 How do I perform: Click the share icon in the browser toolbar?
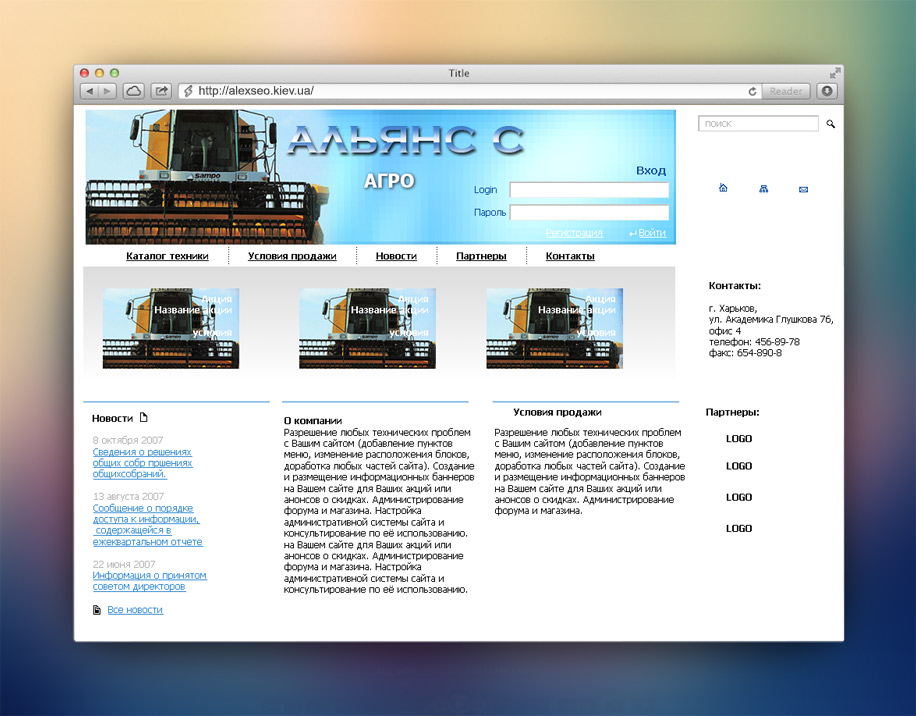pos(161,90)
